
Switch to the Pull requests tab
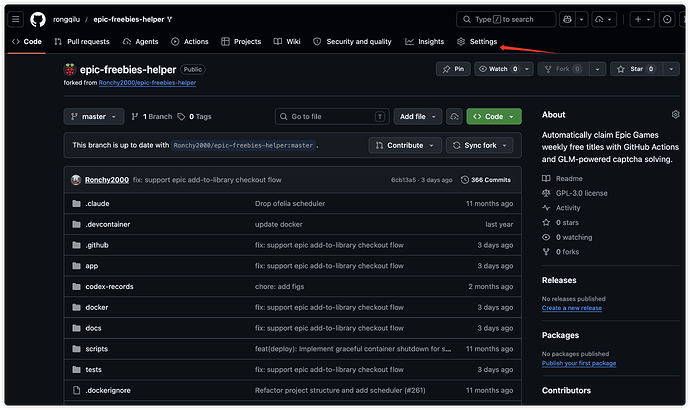[x=82, y=41]
